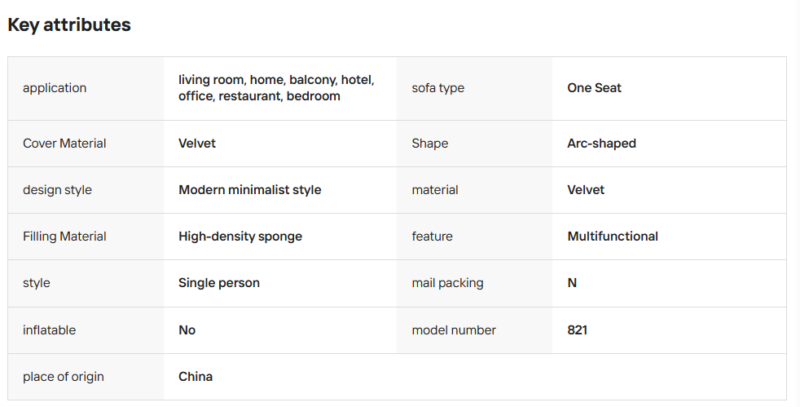Click the Key attributes heading
The width and height of the screenshot is (800, 407).
tap(69, 24)
